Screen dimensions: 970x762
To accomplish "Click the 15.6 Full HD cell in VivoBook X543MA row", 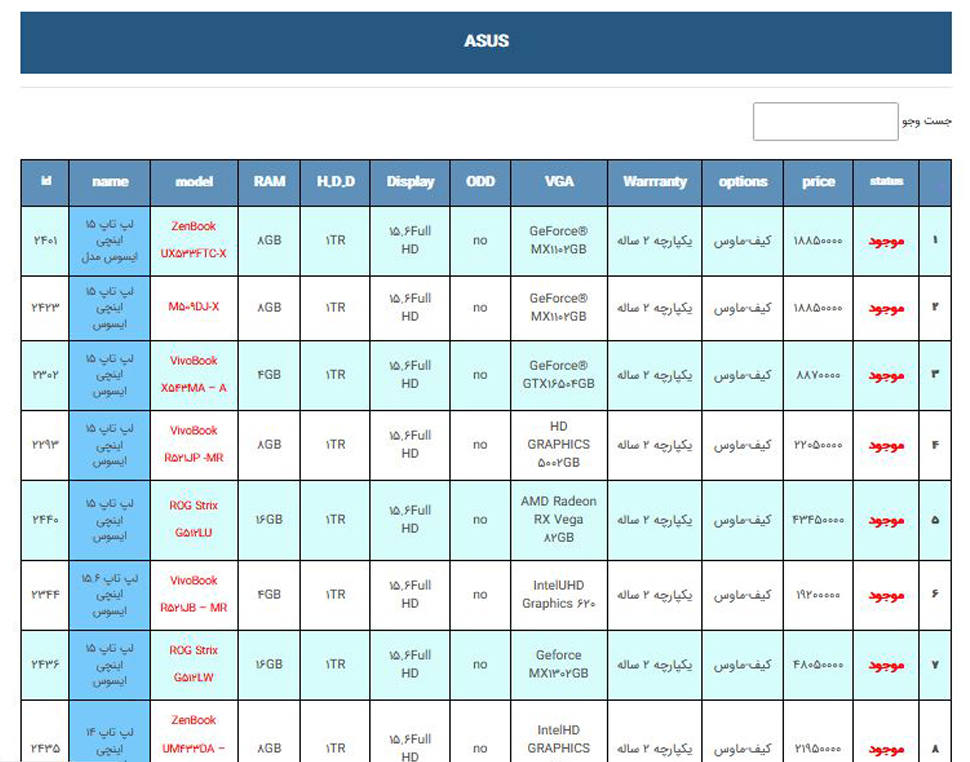I will point(410,375).
